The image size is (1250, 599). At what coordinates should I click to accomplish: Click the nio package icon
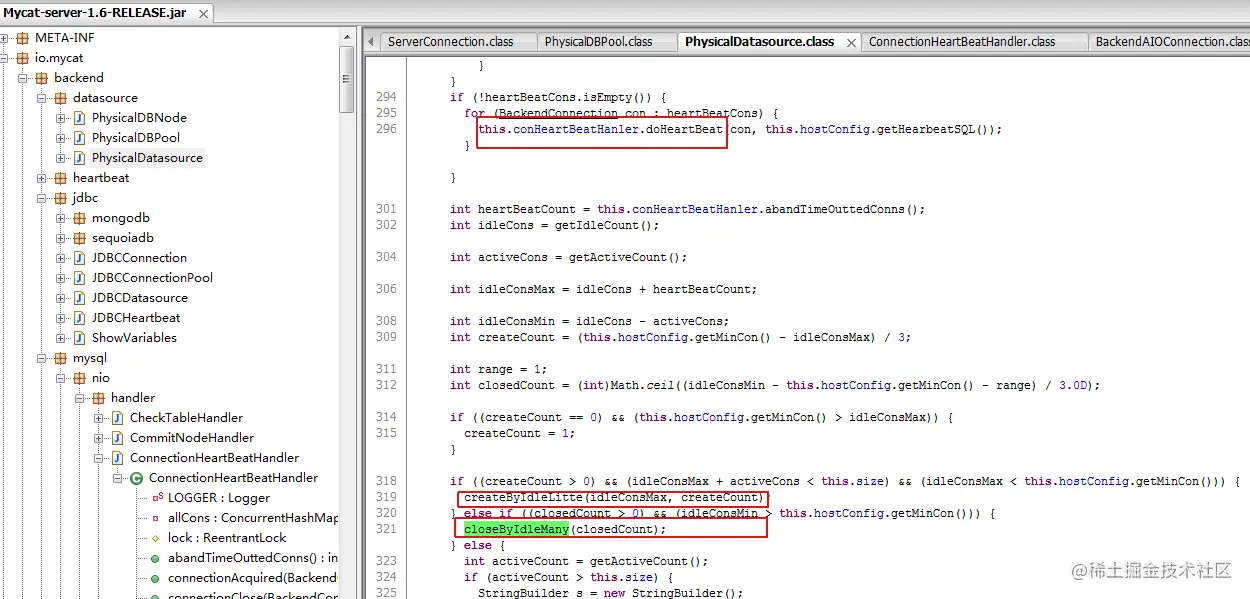(79, 378)
